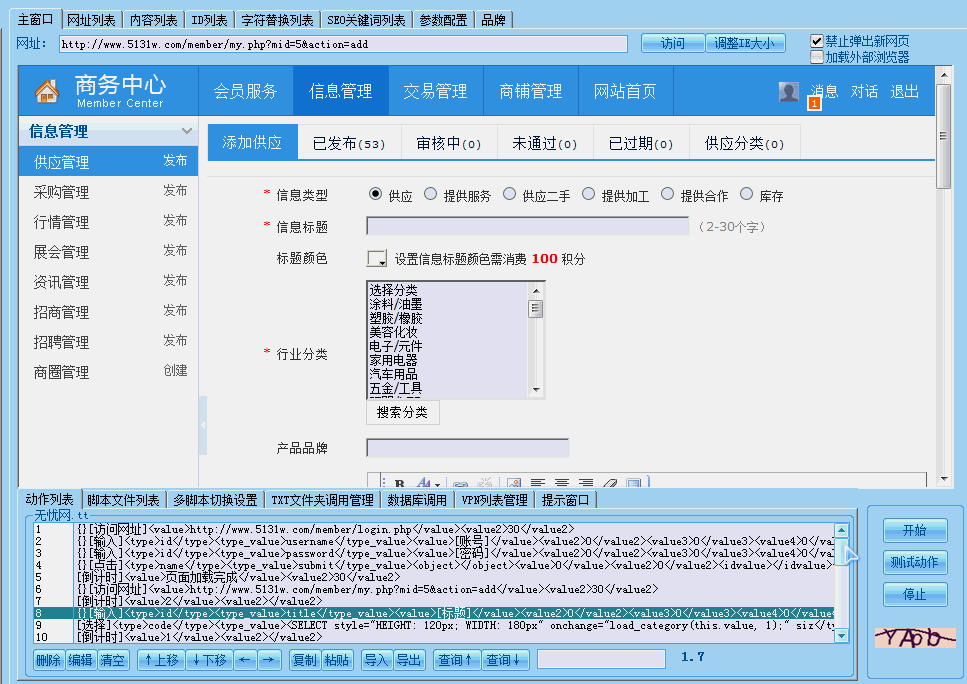
Task: Open the 脚本文件列表 tab
Action: click(123, 500)
